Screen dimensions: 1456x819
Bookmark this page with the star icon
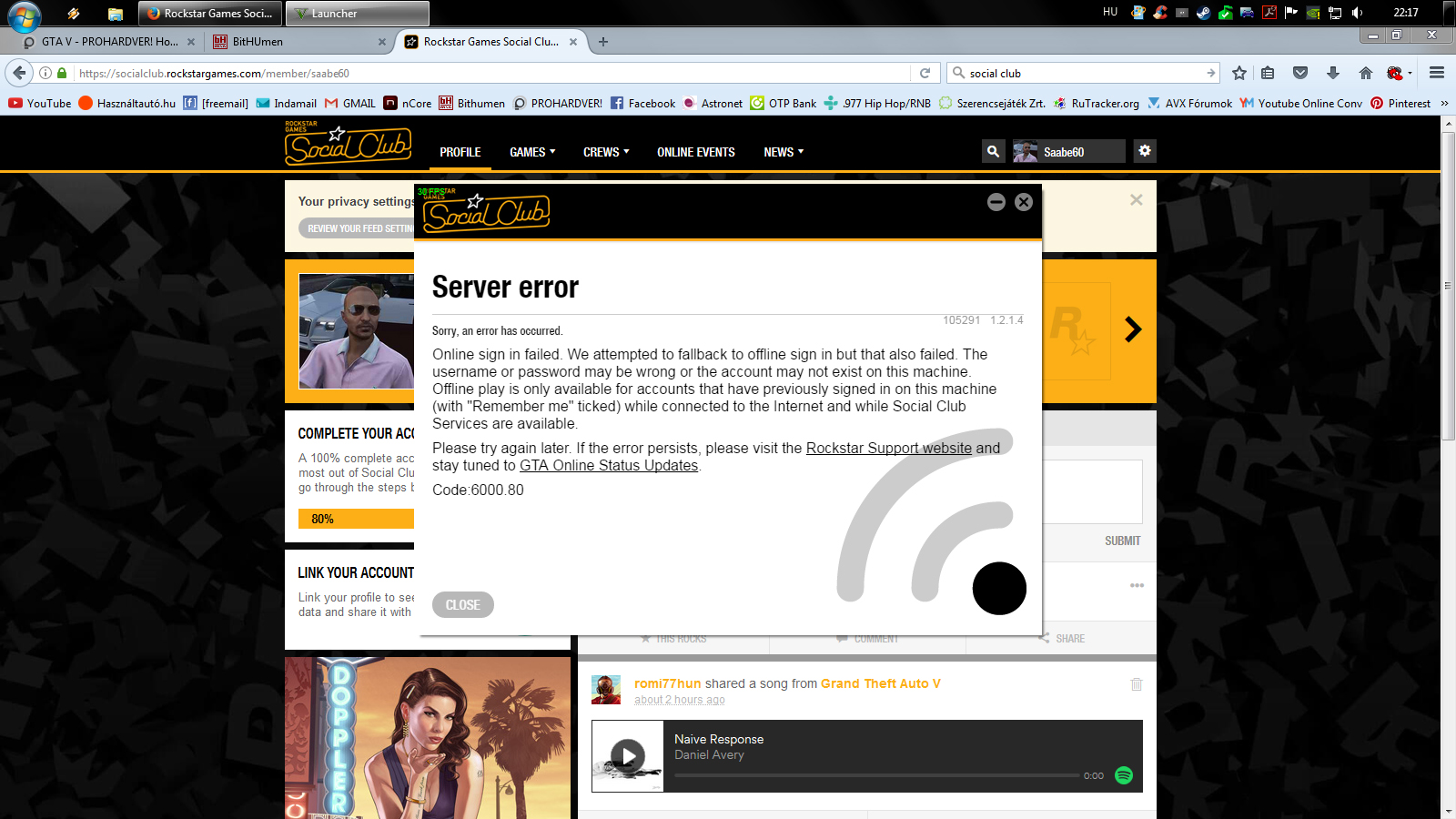point(1239,74)
